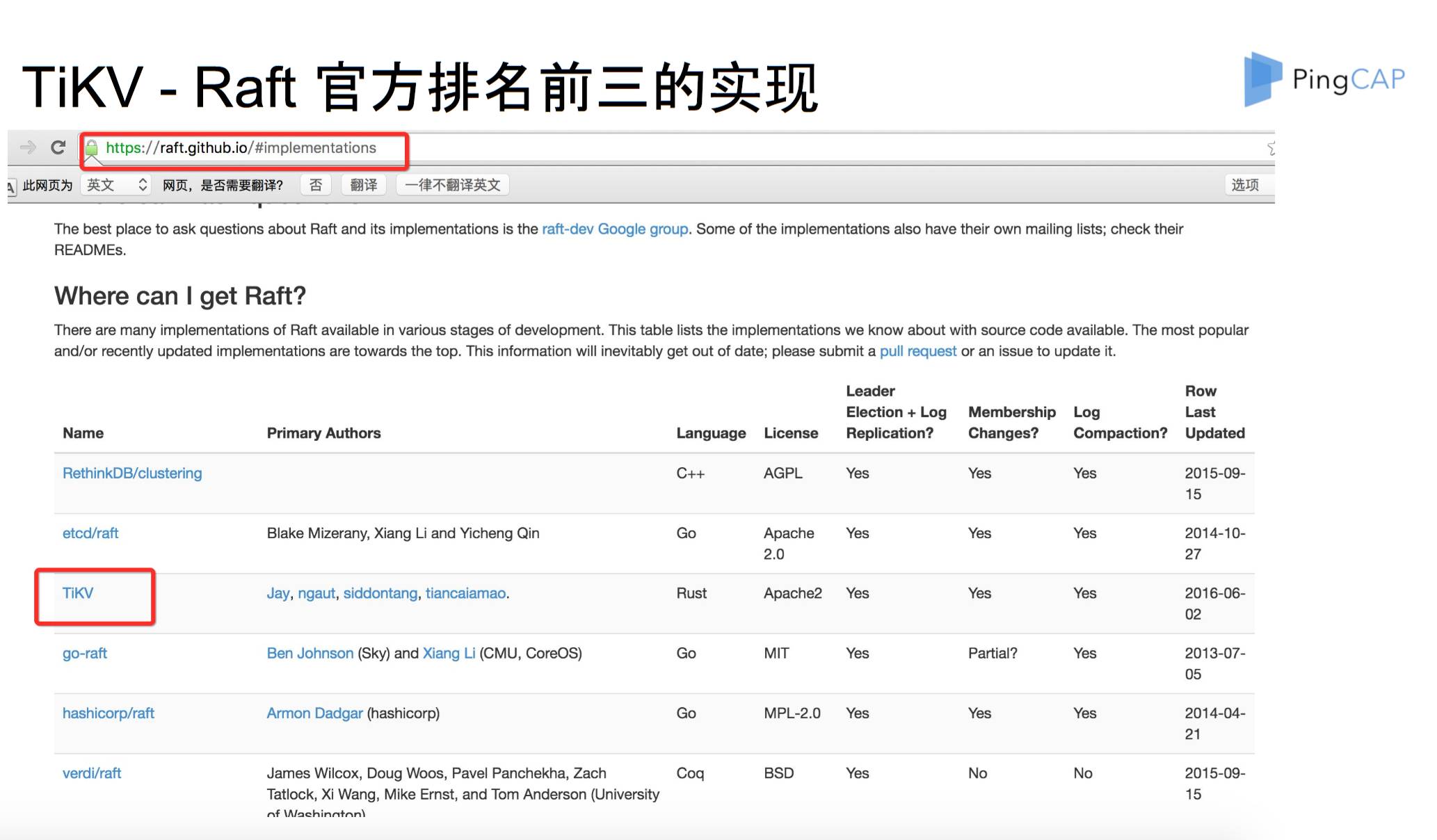Open the TiKV implementation link
The height and width of the screenshot is (840, 1437).
point(78,593)
